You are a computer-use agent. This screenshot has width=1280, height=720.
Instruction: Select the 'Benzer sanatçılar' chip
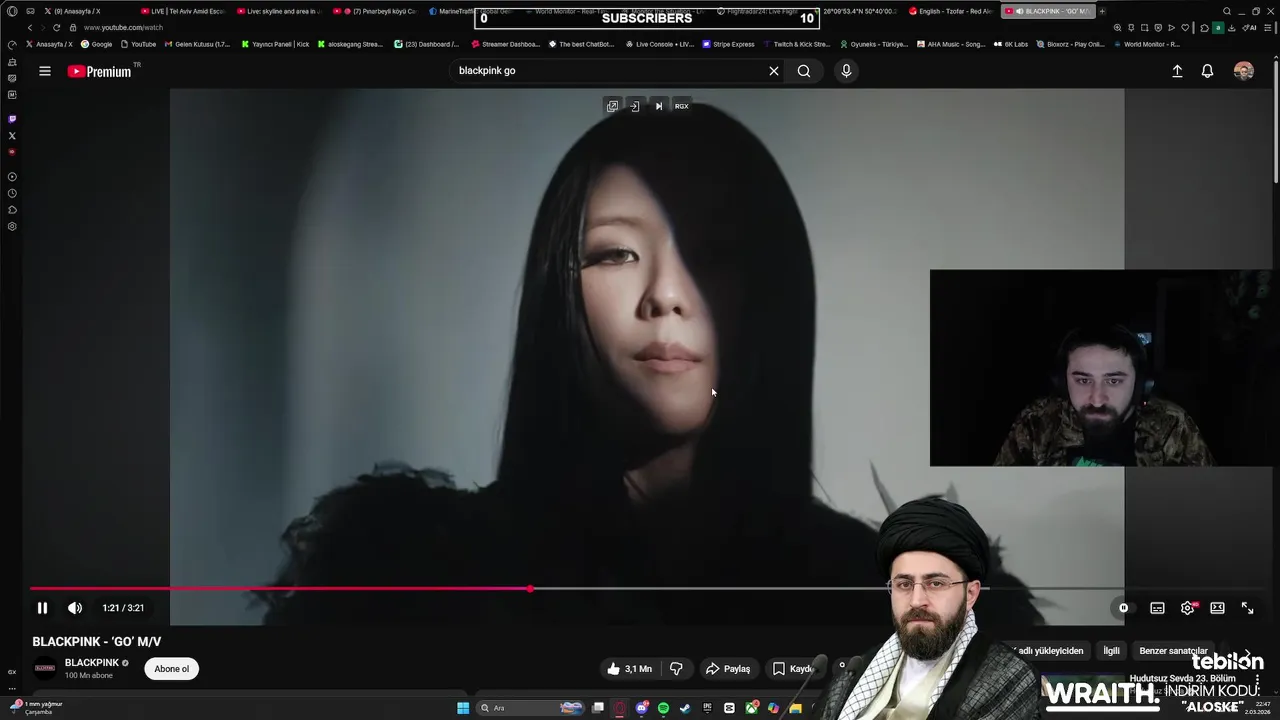(x=1173, y=651)
